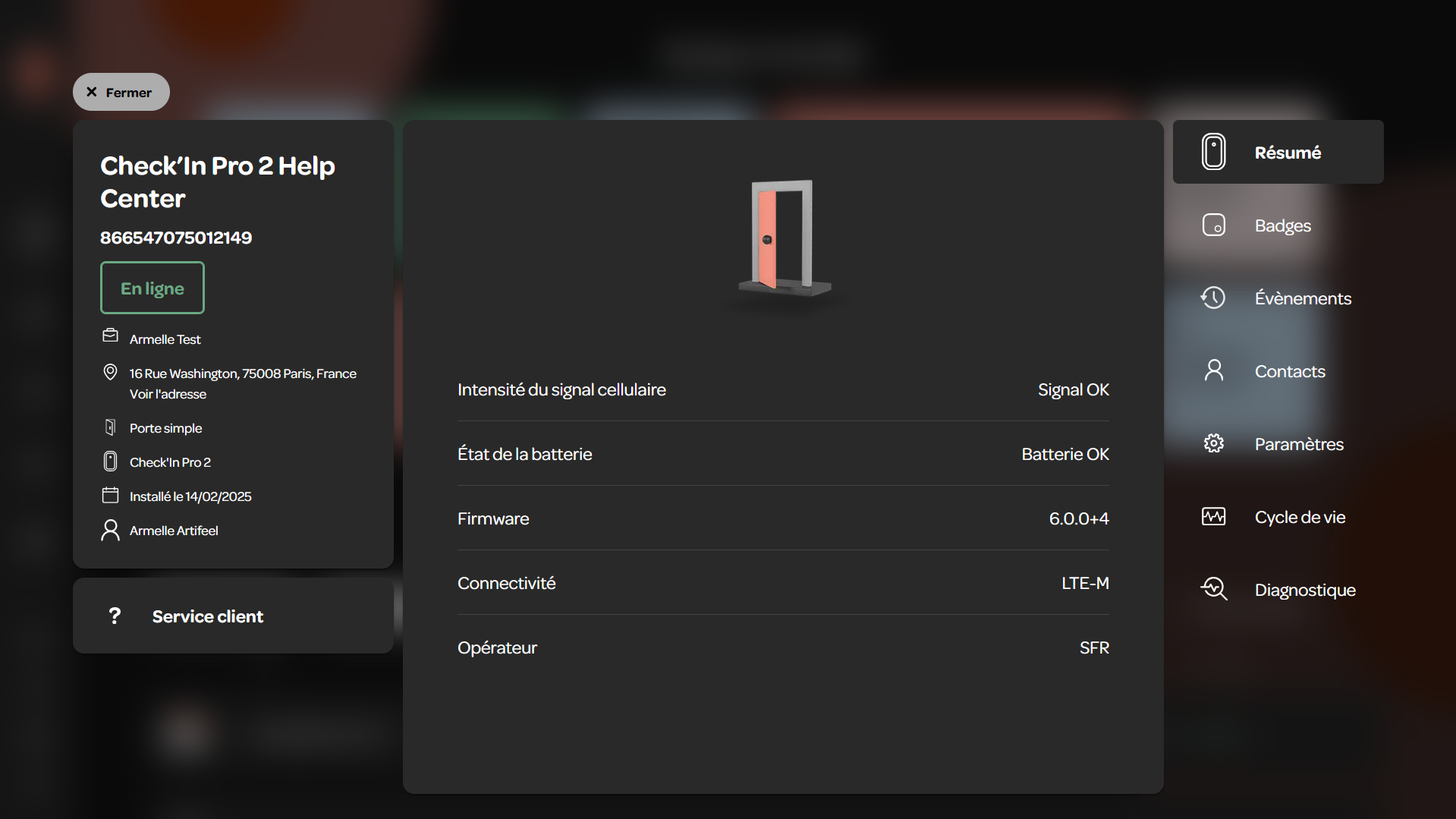Click the Cycle de vie activity icon
This screenshot has width=1456, height=819.
point(1213,516)
